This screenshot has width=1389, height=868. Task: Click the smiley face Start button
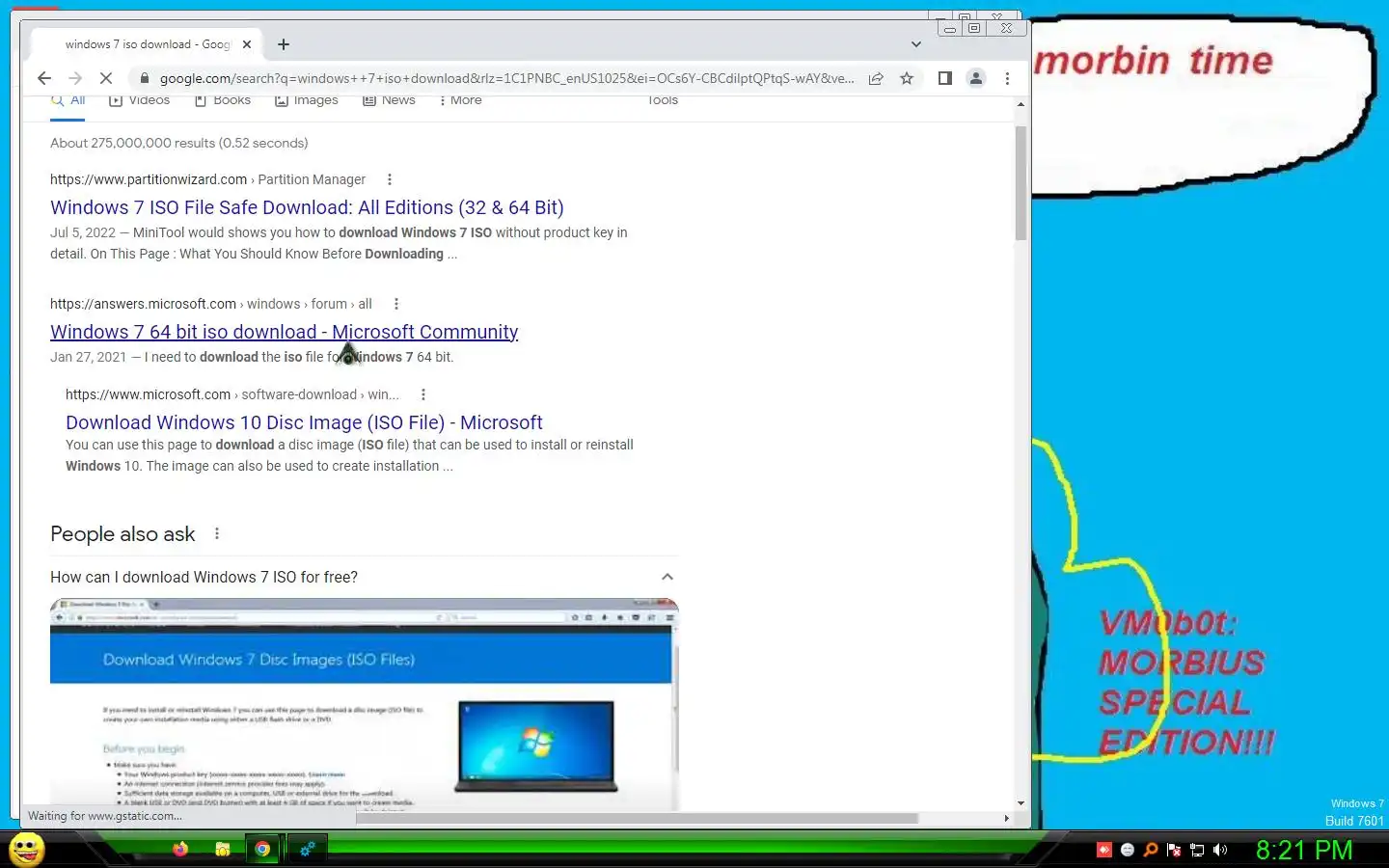click(x=27, y=850)
